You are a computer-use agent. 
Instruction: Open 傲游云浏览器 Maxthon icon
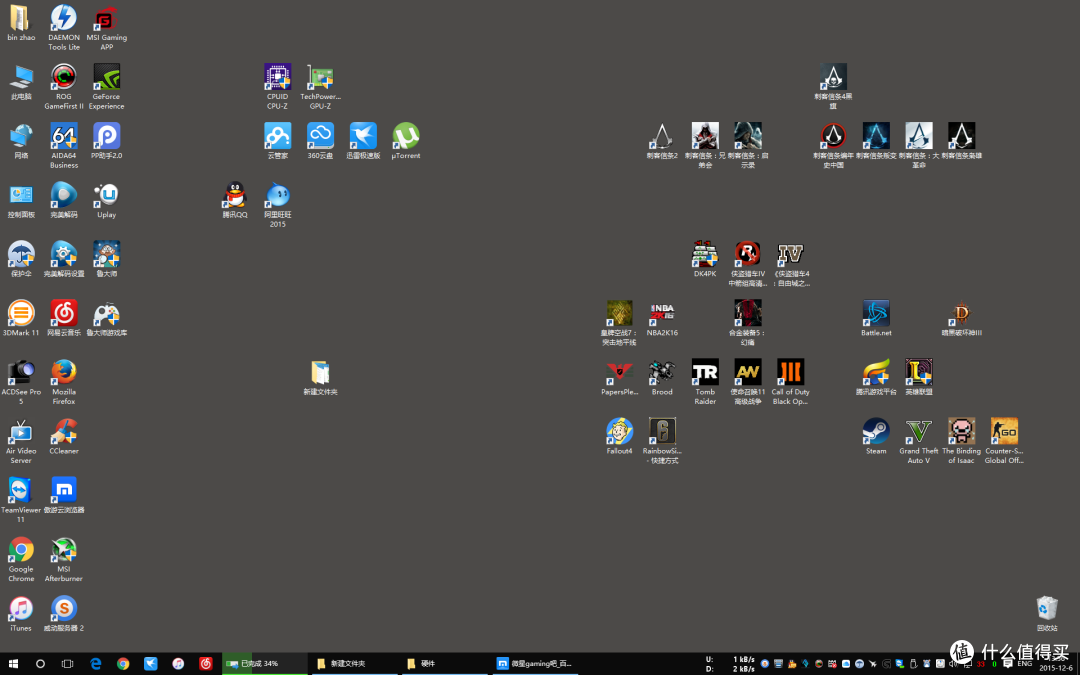tap(63, 496)
